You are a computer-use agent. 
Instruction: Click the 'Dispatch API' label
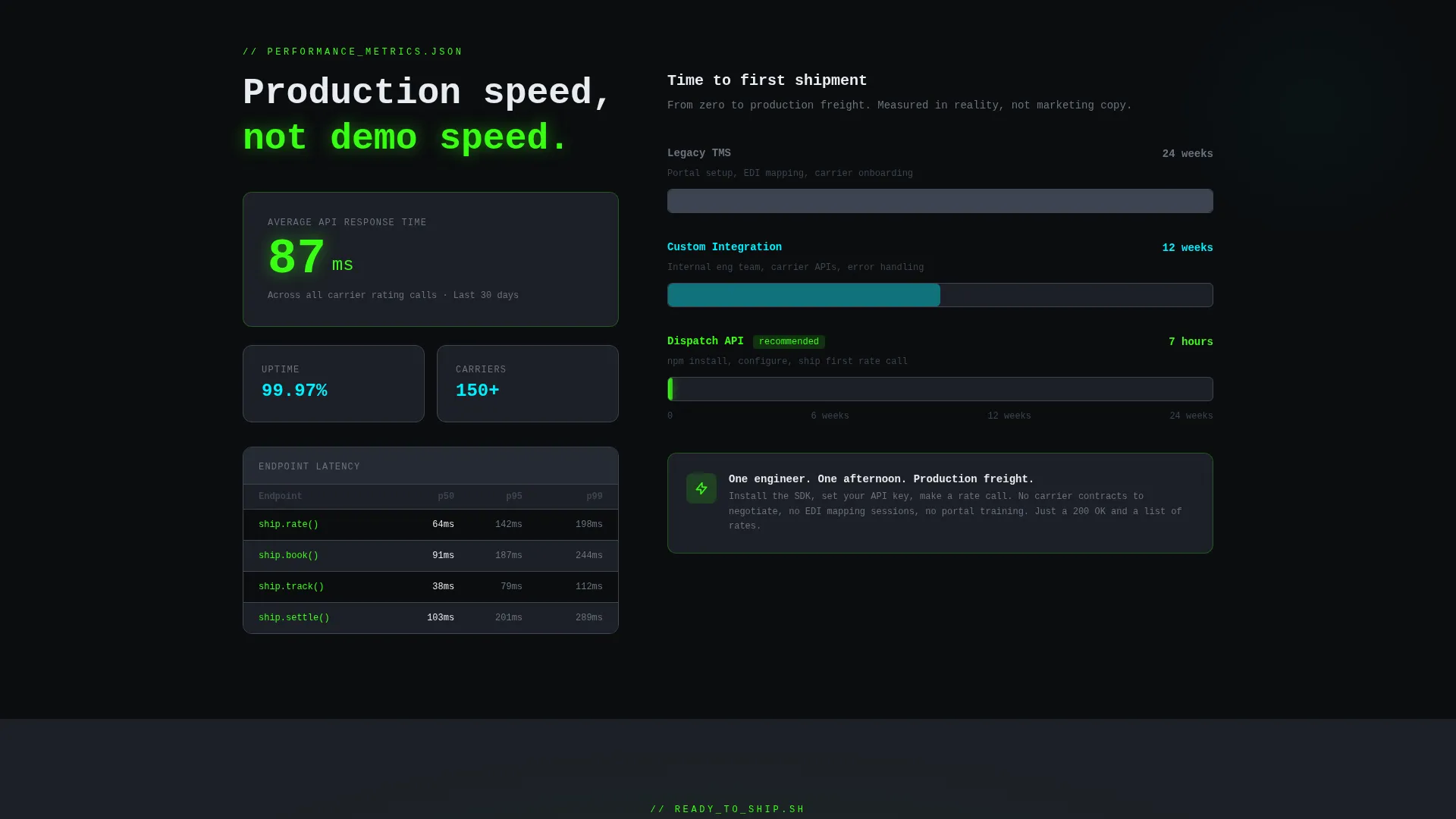(x=705, y=341)
